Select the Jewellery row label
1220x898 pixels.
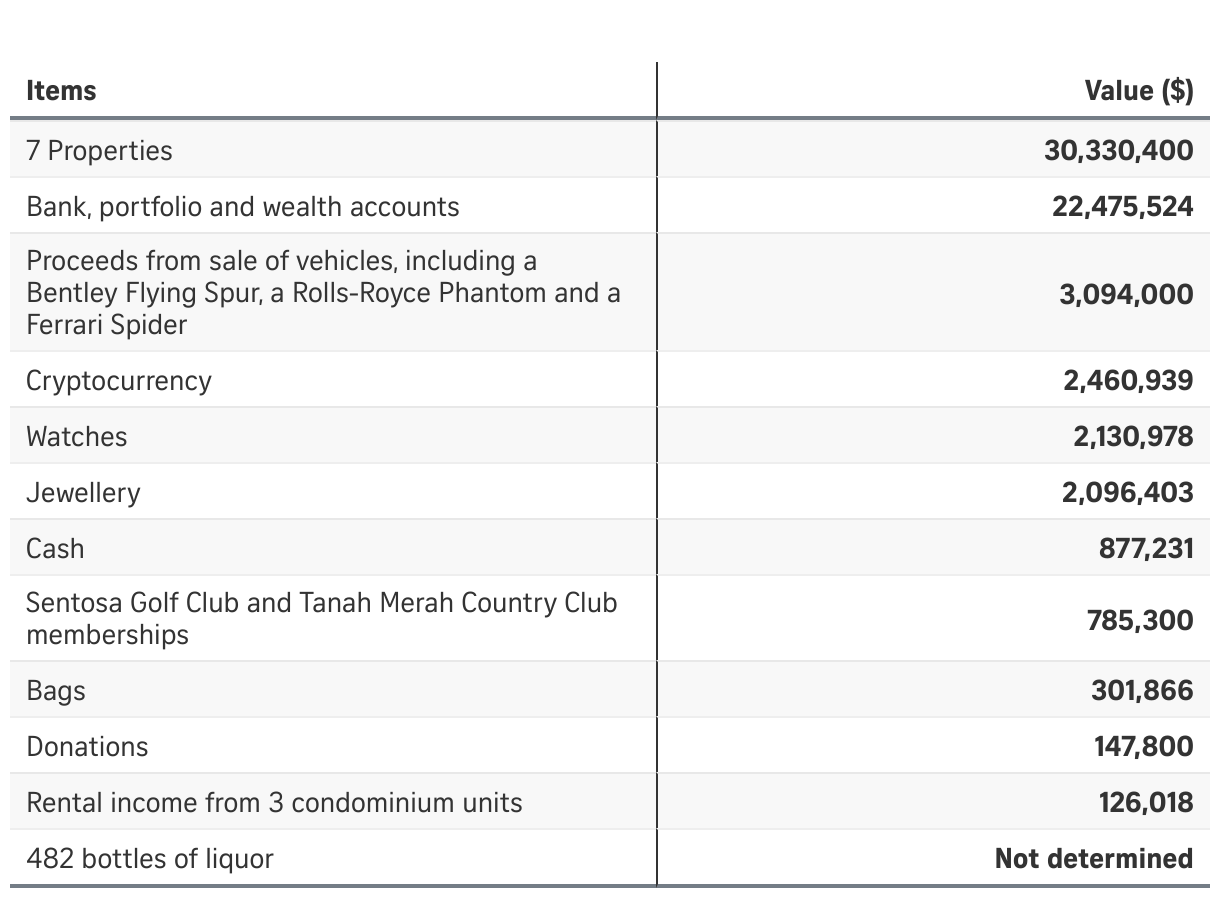(x=83, y=493)
